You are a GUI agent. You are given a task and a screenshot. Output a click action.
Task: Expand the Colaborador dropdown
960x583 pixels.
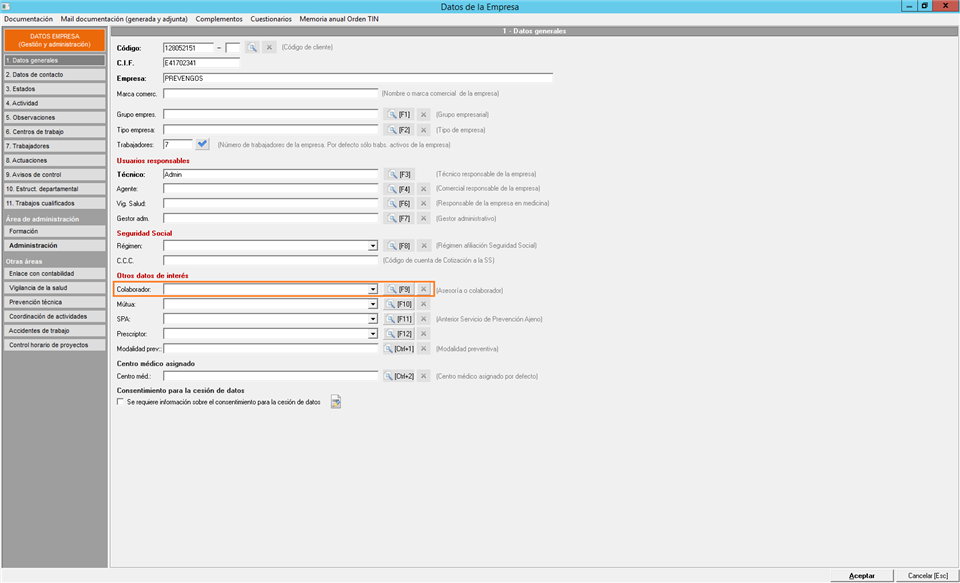(373, 289)
